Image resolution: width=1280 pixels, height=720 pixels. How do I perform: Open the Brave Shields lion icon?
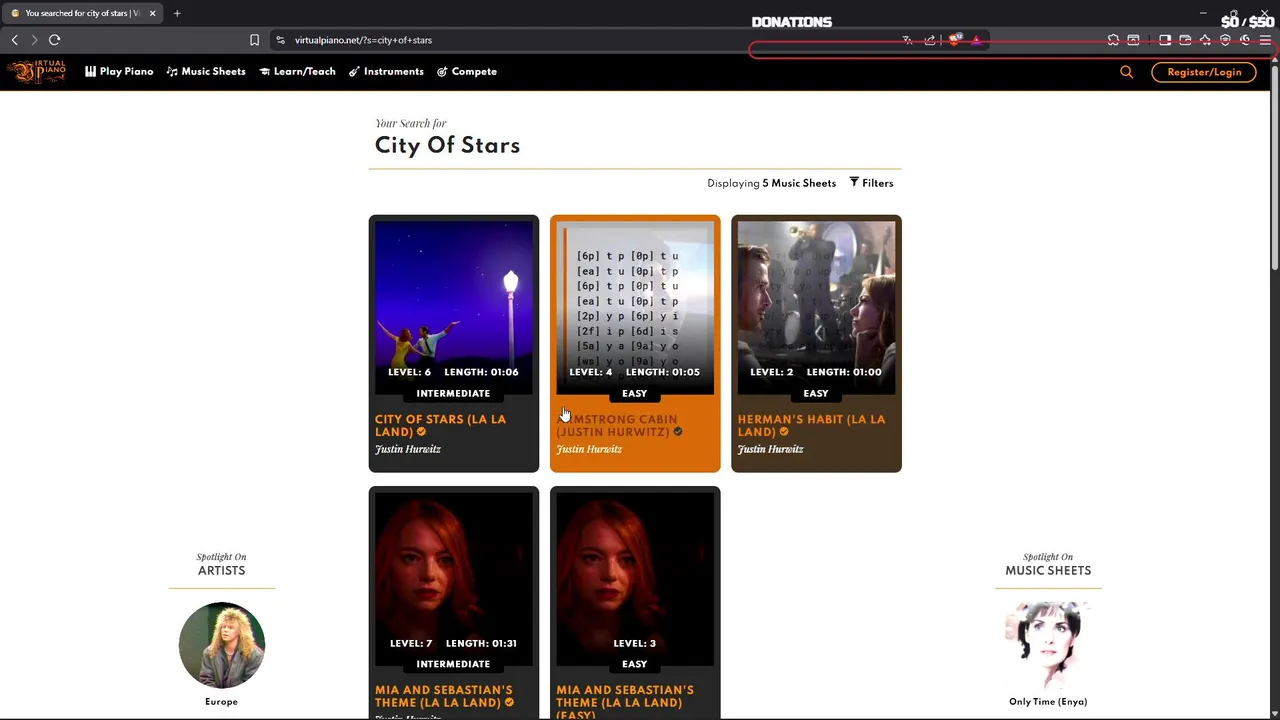[x=955, y=40]
